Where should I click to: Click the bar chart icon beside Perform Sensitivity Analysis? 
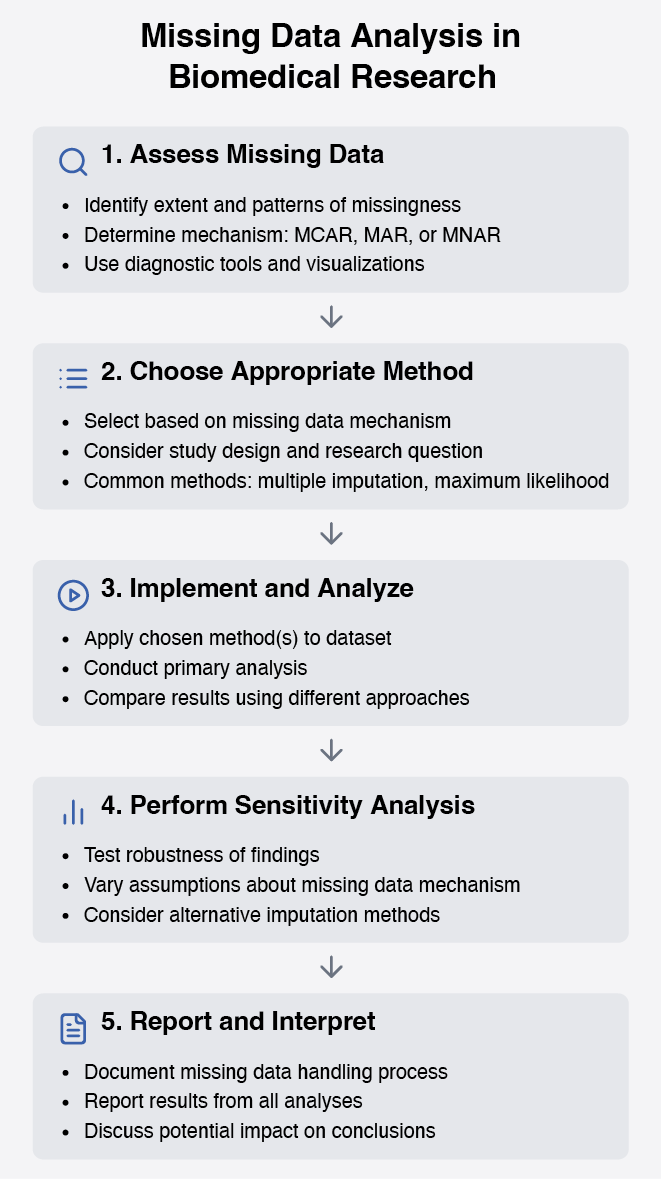[73, 811]
